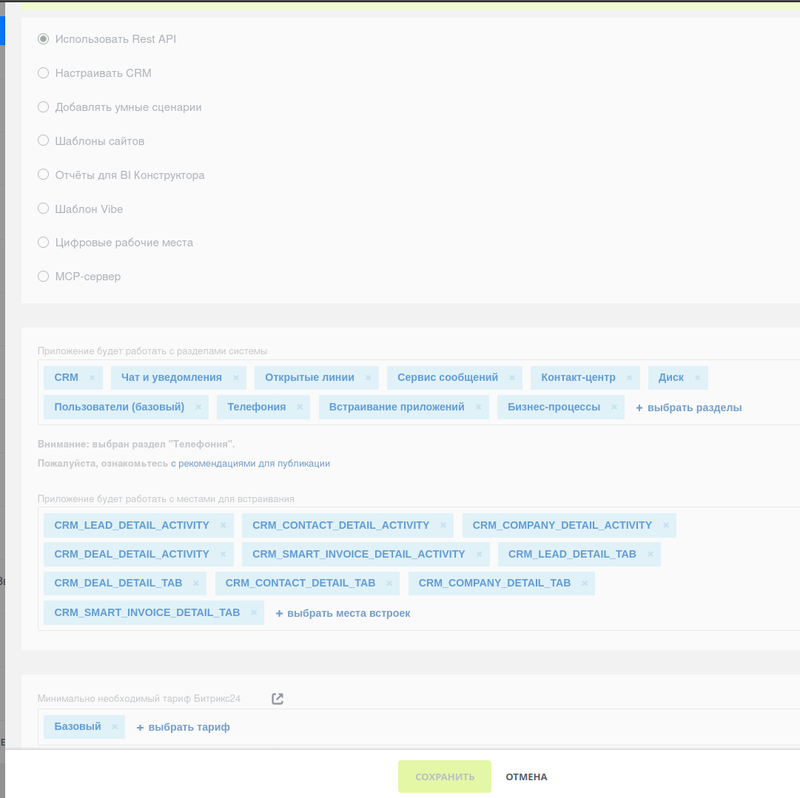Remove the CRM_COMPANY_DETAIL_TAB placement tag

pyautogui.click(x=583, y=583)
